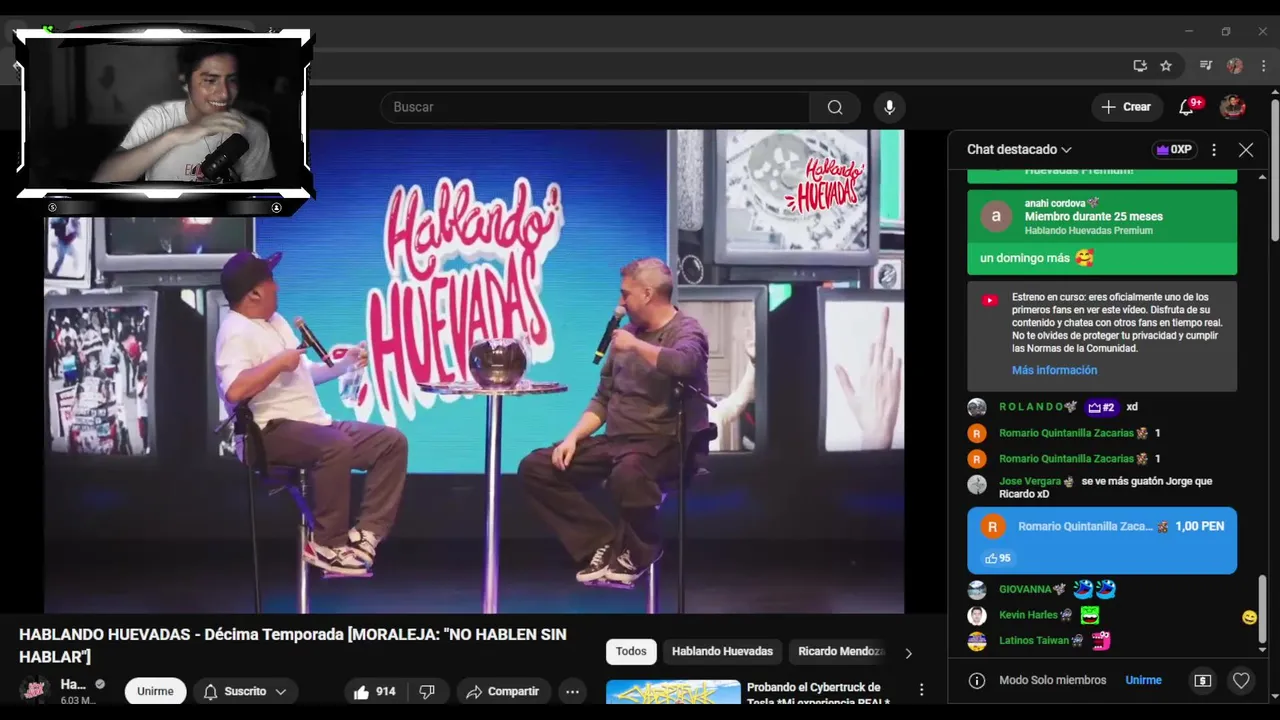The image size is (1280, 720).
Task: Click the HABLANDO HUEVADAS video title
Action: click(x=293, y=645)
